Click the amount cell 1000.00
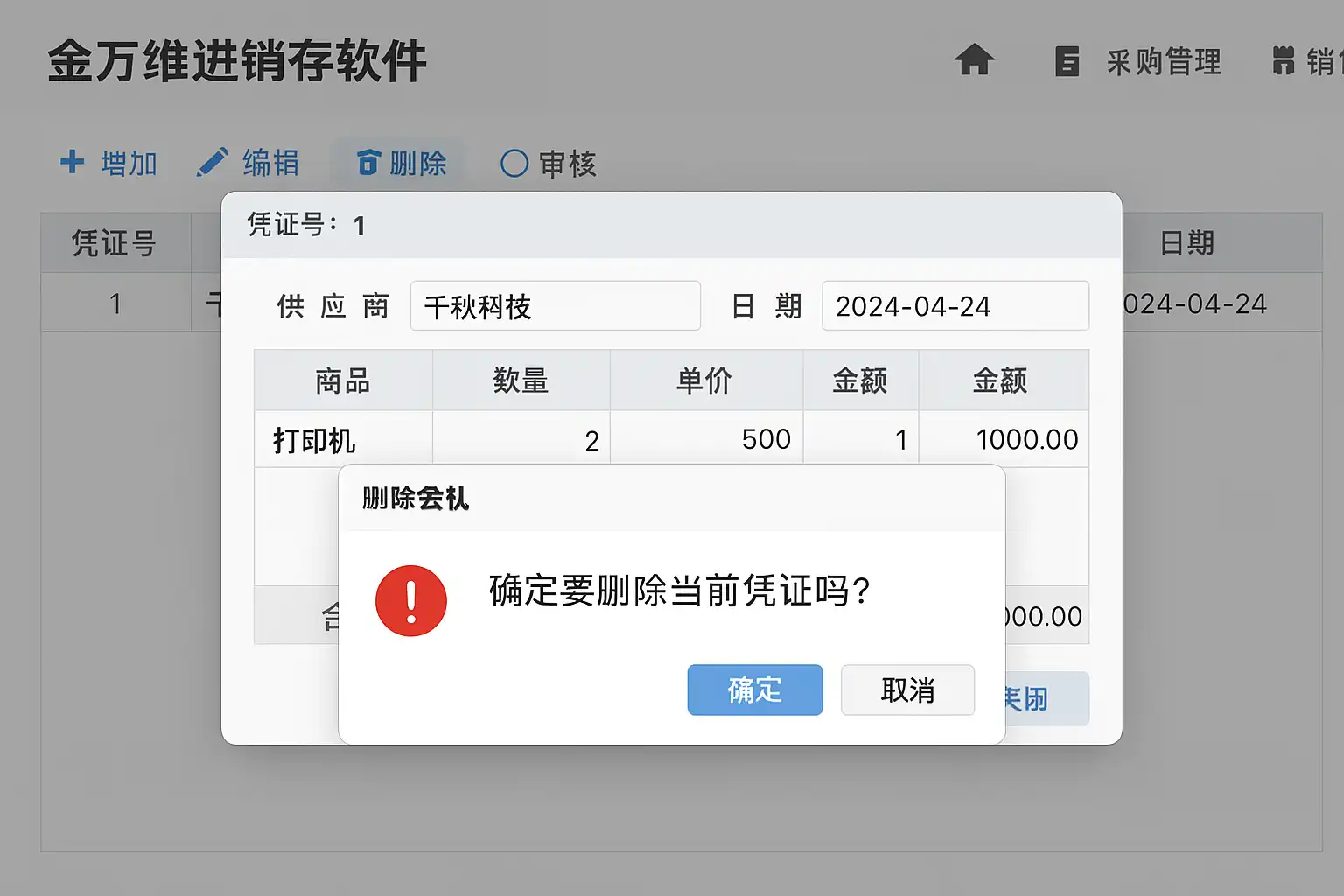Image resolution: width=1344 pixels, height=896 pixels. click(x=1003, y=439)
